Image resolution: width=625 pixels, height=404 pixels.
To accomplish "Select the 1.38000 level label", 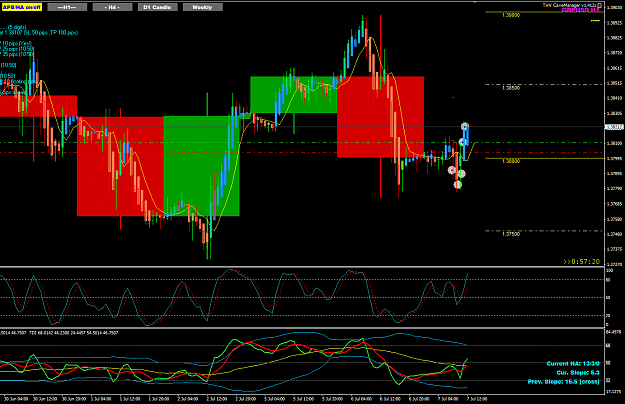I will point(511,161).
